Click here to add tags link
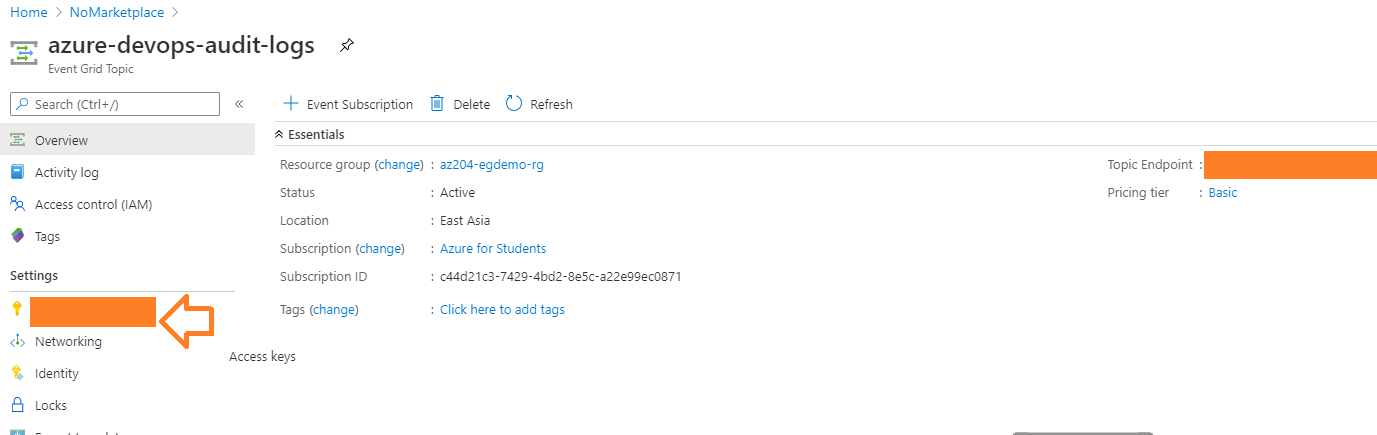The height and width of the screenshot is (435, 1377). tap(502, 310)
